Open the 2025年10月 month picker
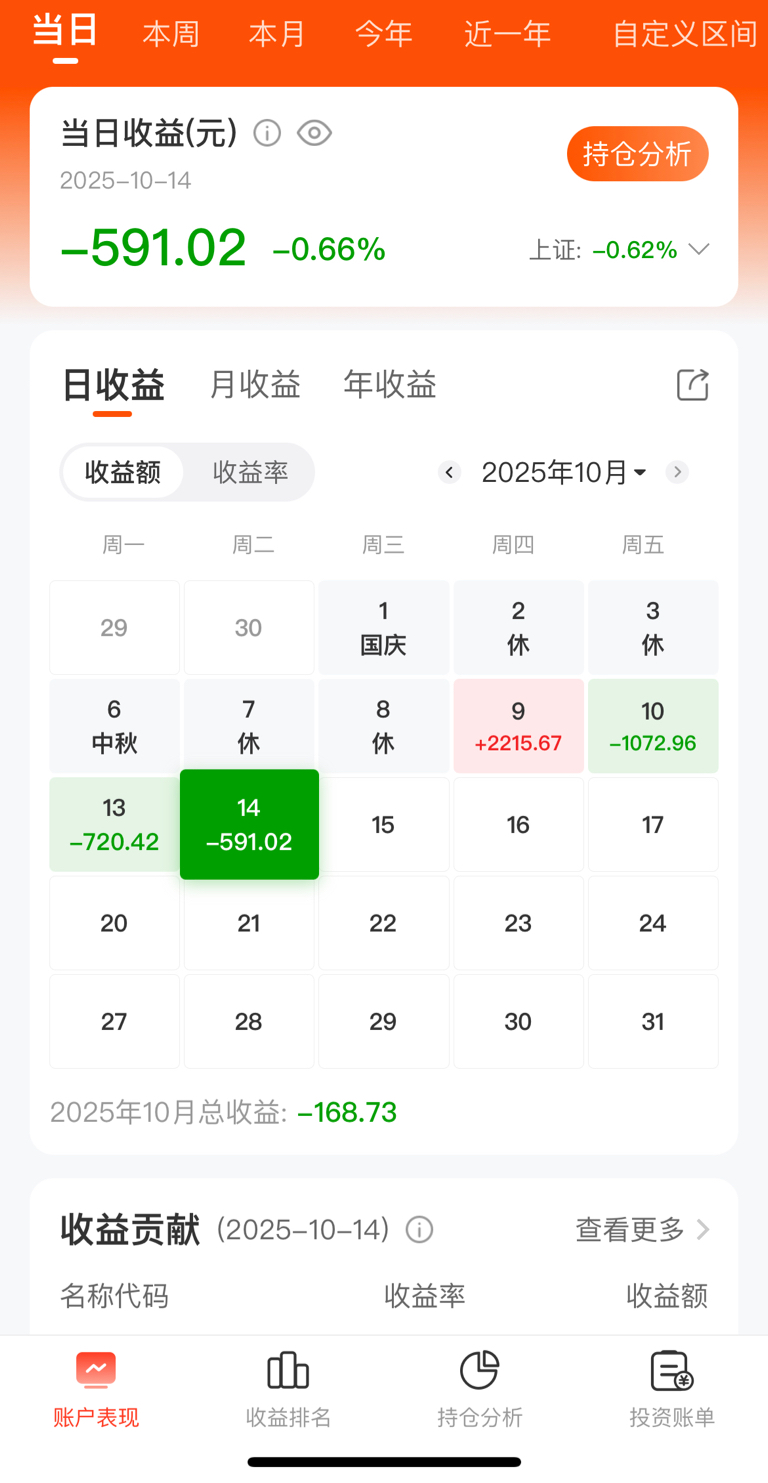 point(563,472)
